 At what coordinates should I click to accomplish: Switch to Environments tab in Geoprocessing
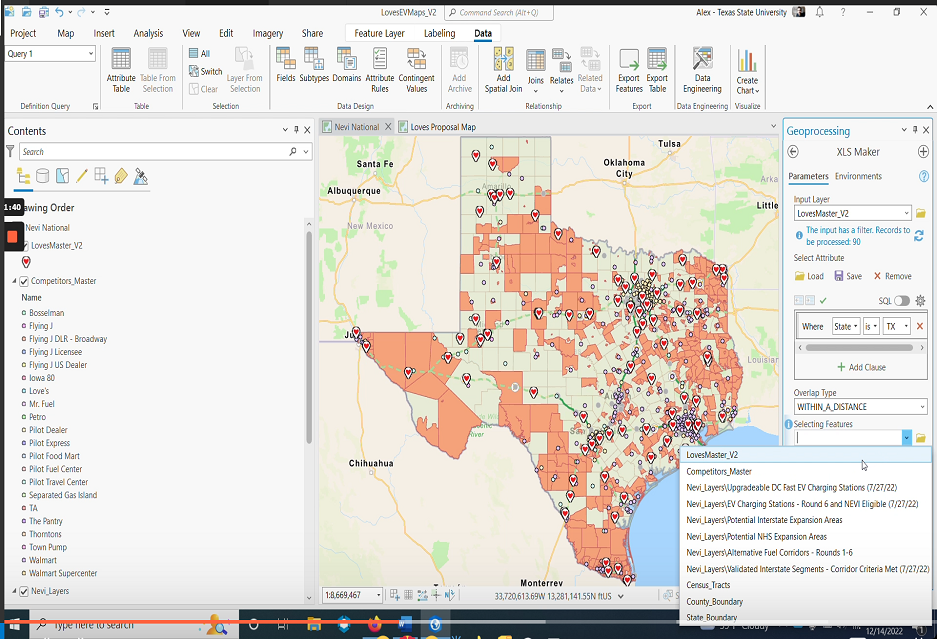tap(858, 176)
